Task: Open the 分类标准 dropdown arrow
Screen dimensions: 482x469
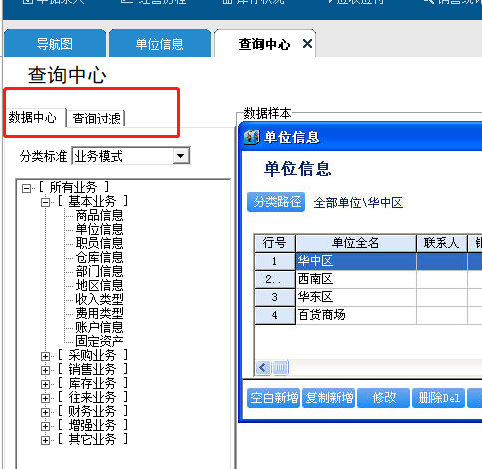Action: click(x=181, y=156)
